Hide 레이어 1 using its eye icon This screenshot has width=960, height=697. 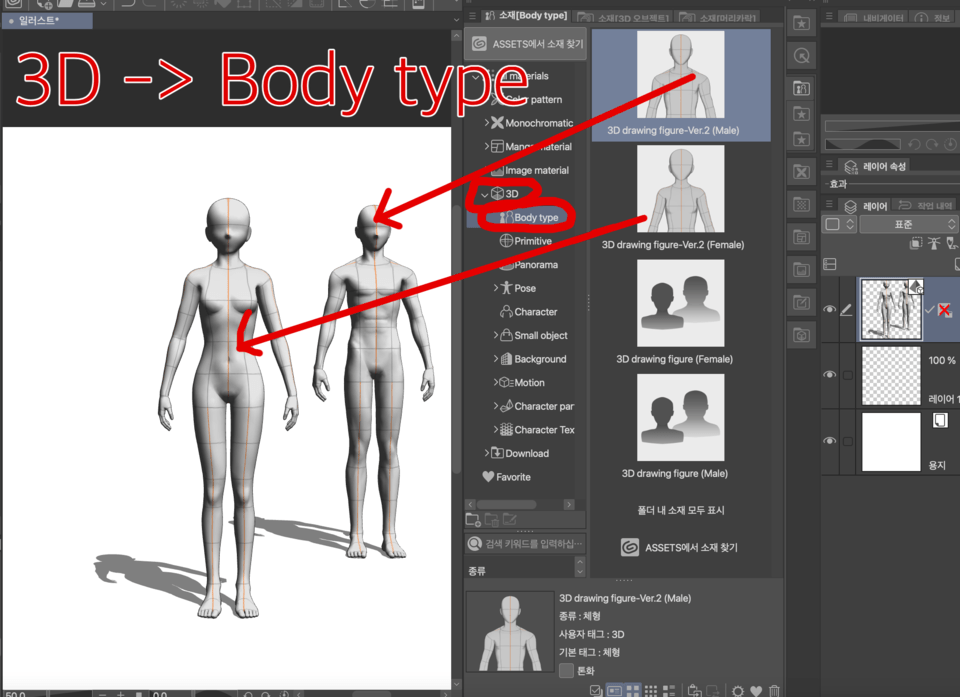[x=830, y=374]
